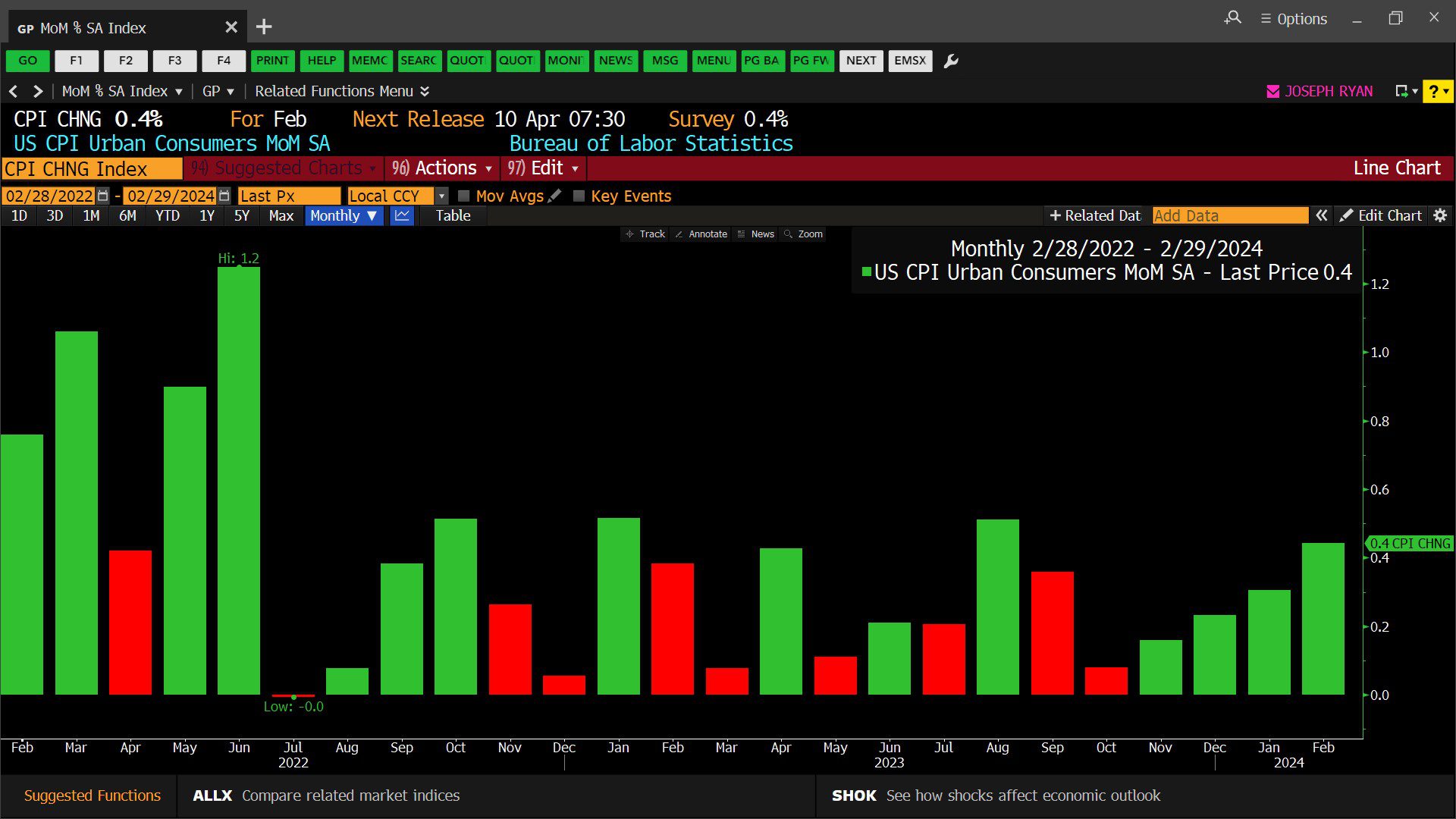Open the yellow help question mark
Screen dimensions: 1456x819
click(x=1438, y=91)
